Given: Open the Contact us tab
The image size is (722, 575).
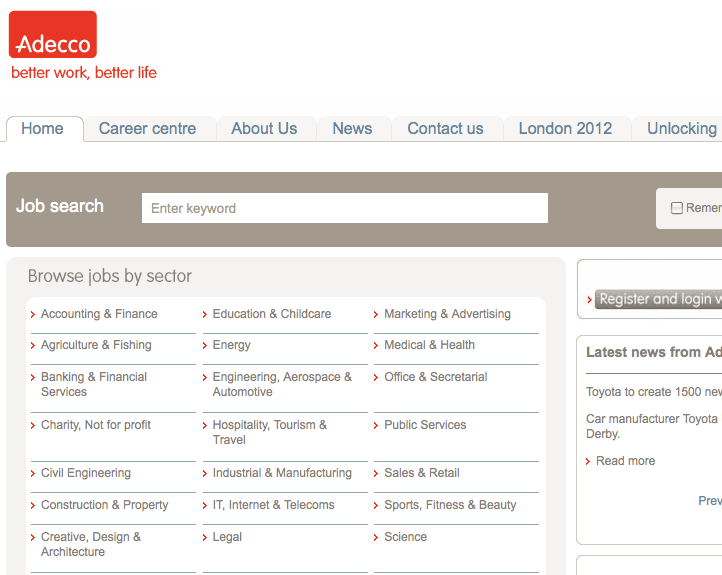Looking at the screenshot, I should (x=445, y=128).
